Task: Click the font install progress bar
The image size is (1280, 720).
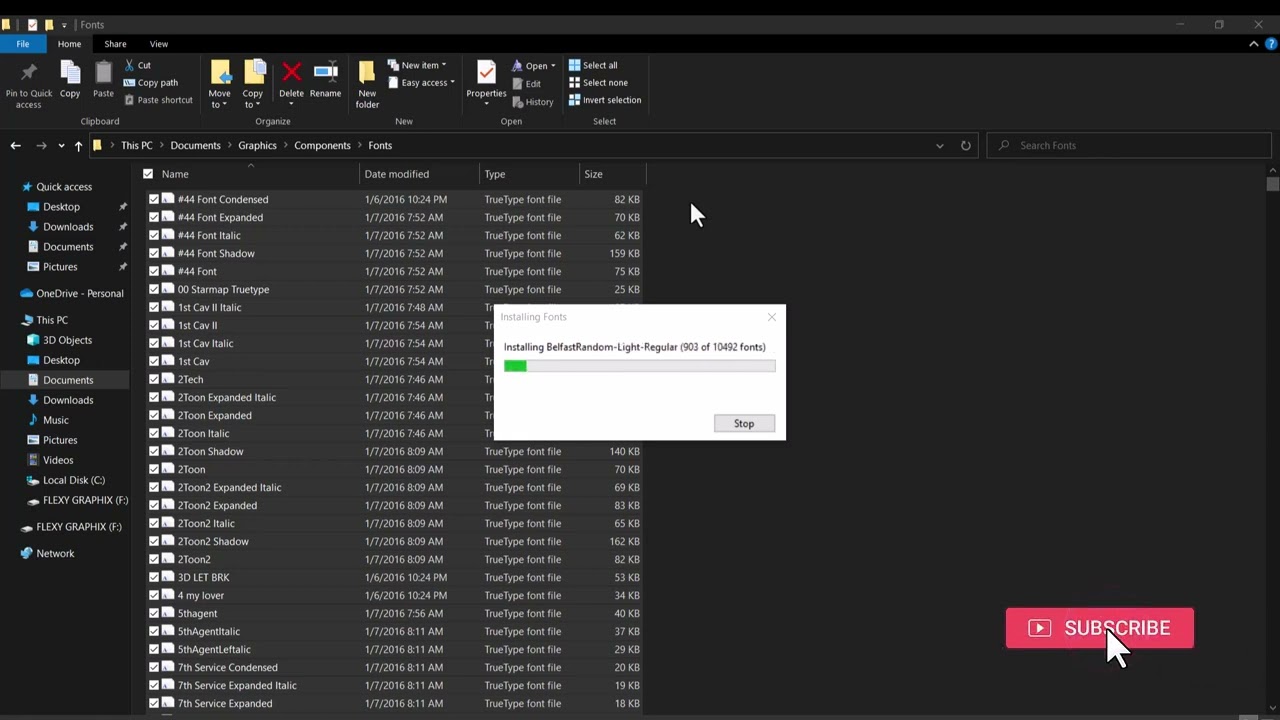Action: [639, 366]
